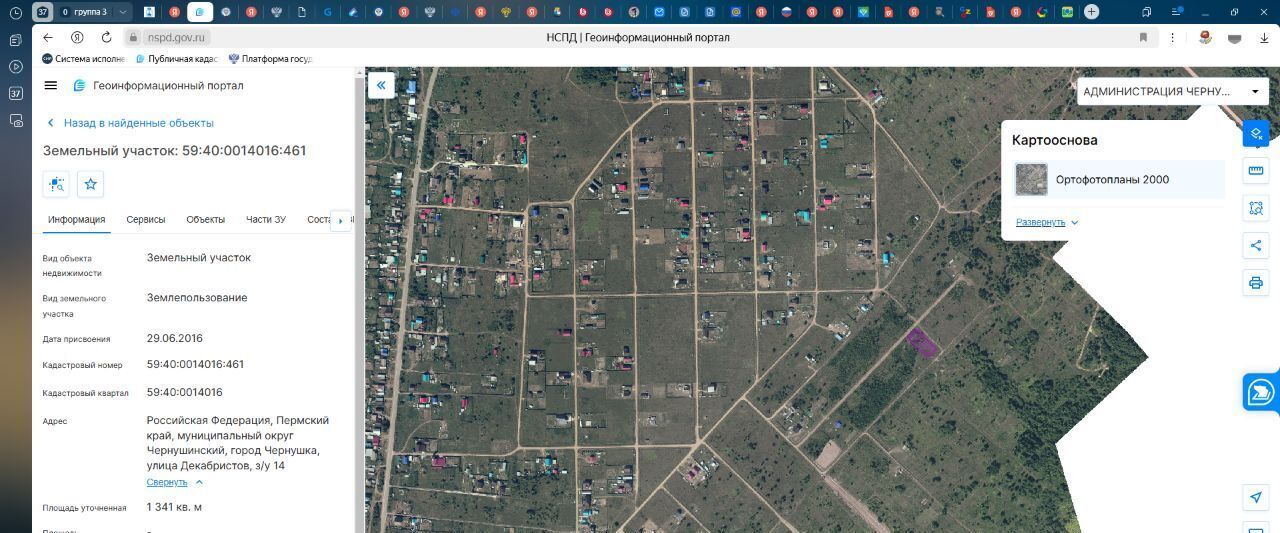Select the cadastral quarter 59:40:0014016 value
Screen dimensions: 1280x533
click(185, 393)
